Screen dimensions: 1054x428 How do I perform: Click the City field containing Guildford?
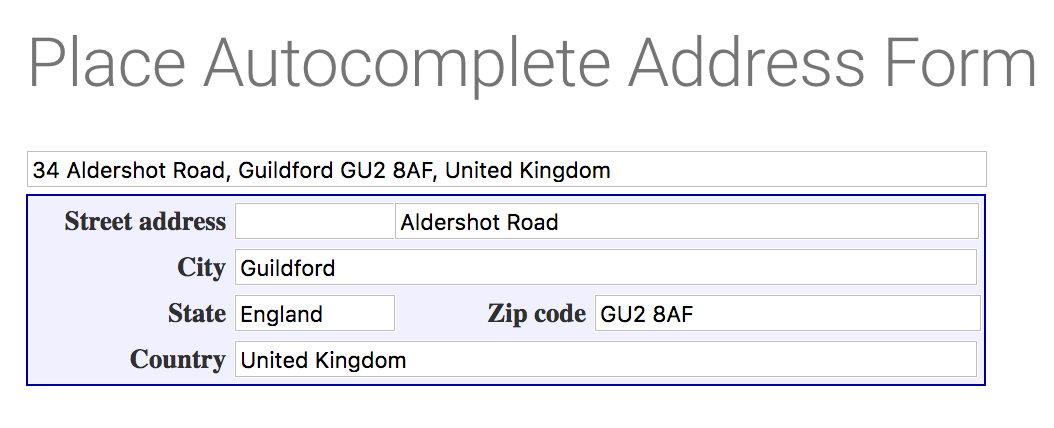tap(605, 267)
